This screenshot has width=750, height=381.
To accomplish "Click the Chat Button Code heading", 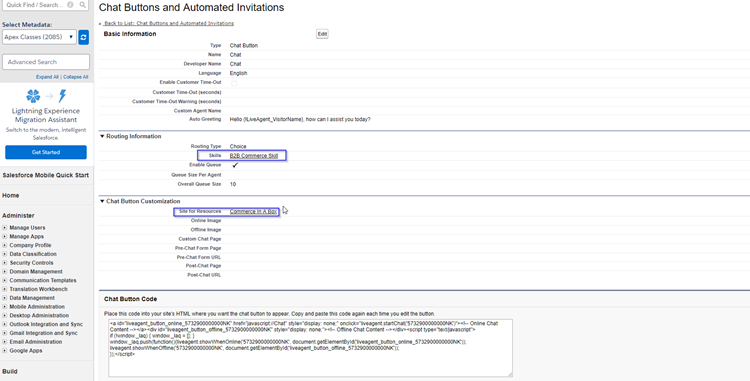I will (131, 299).
